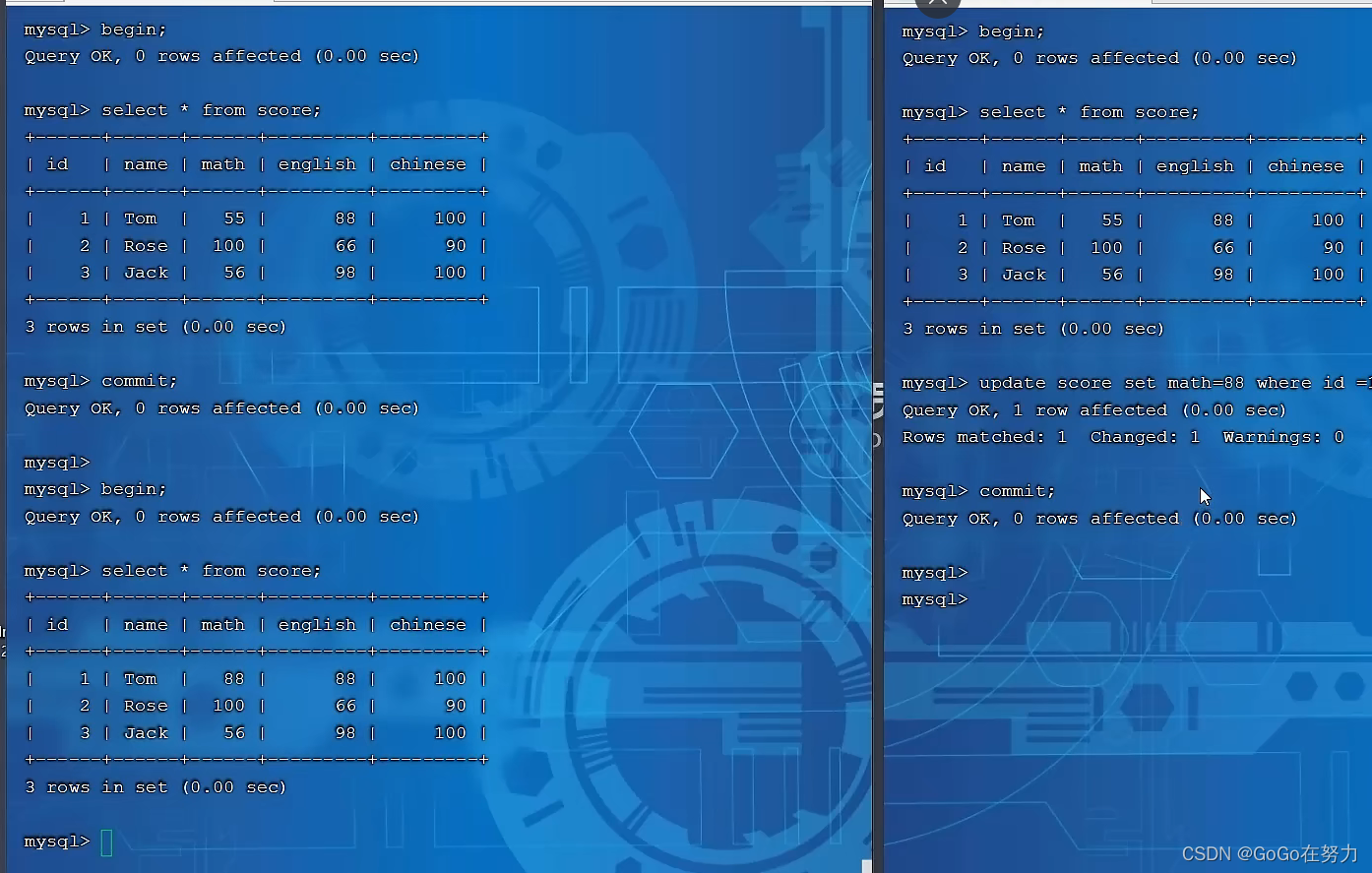Screen dimensions: 1372x873
Task: Click 'Jack' in left terminal's first result table
Action: click(x=146, y=273)
